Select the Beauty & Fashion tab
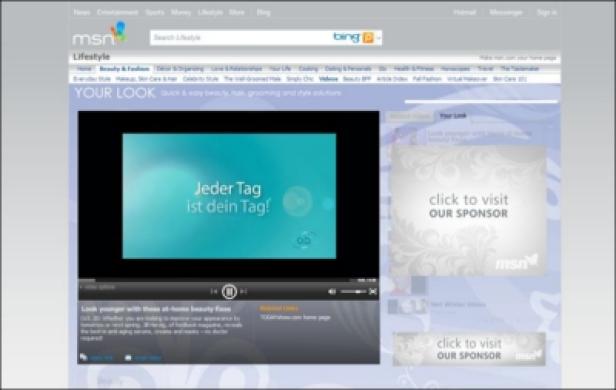Screen dimensions: 616x390 point(124,69)
